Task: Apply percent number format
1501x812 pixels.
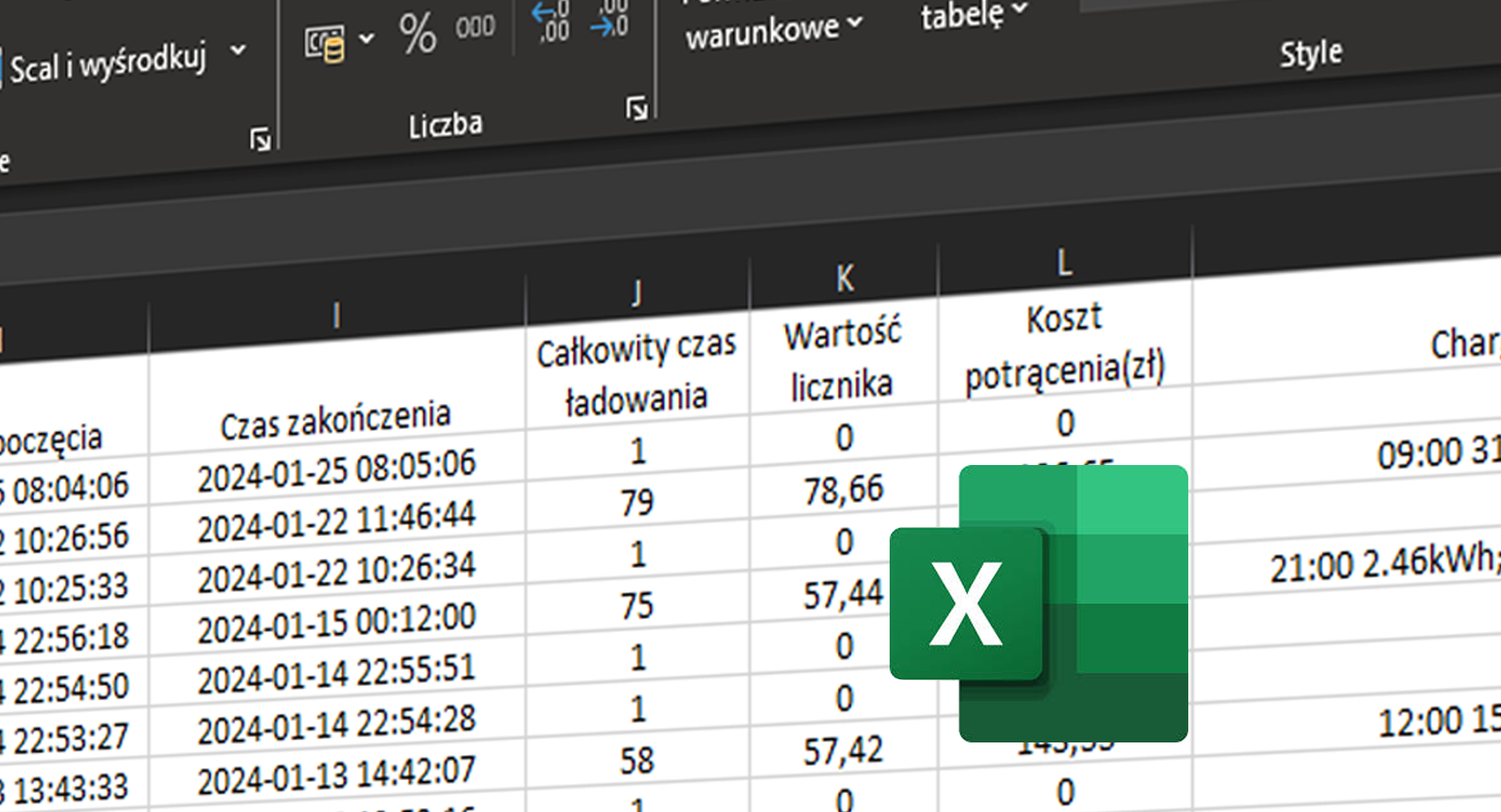Action: (x=417, y=31)
